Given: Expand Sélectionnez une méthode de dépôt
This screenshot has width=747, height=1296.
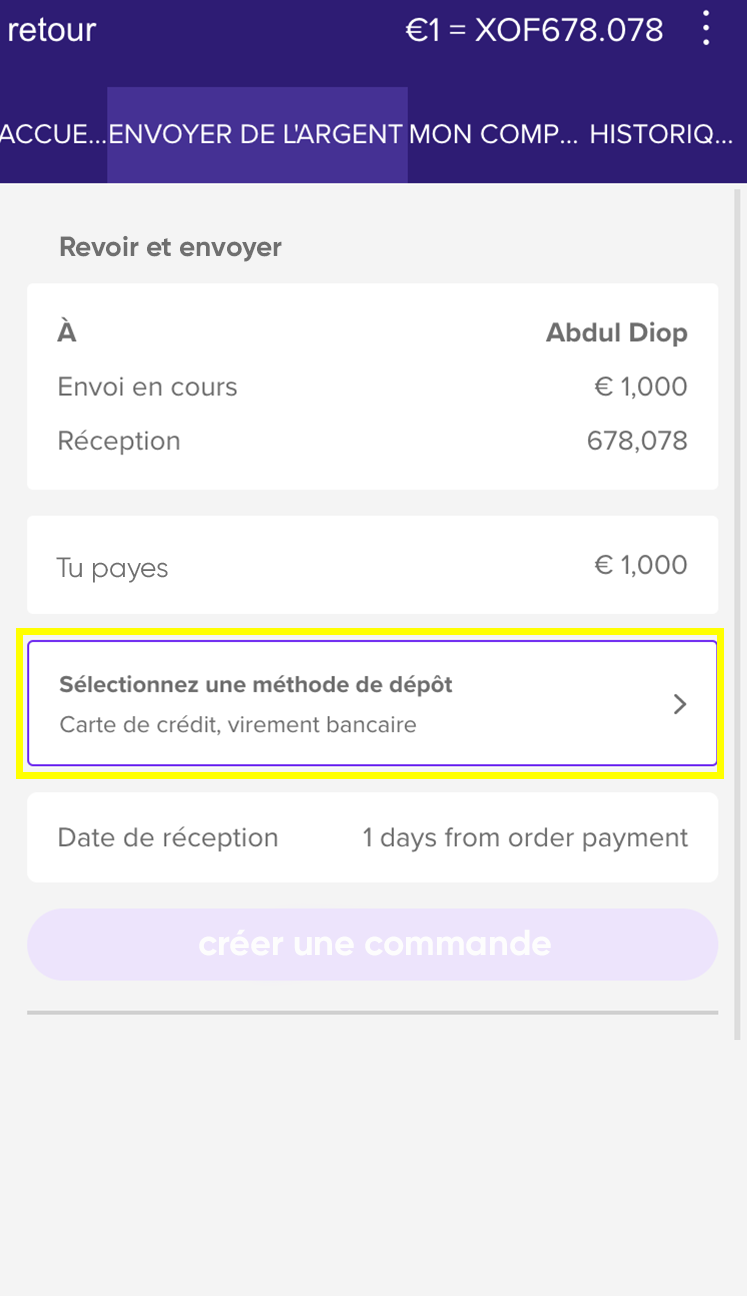Looking at the screenshot, I should [x=256, y=685].
